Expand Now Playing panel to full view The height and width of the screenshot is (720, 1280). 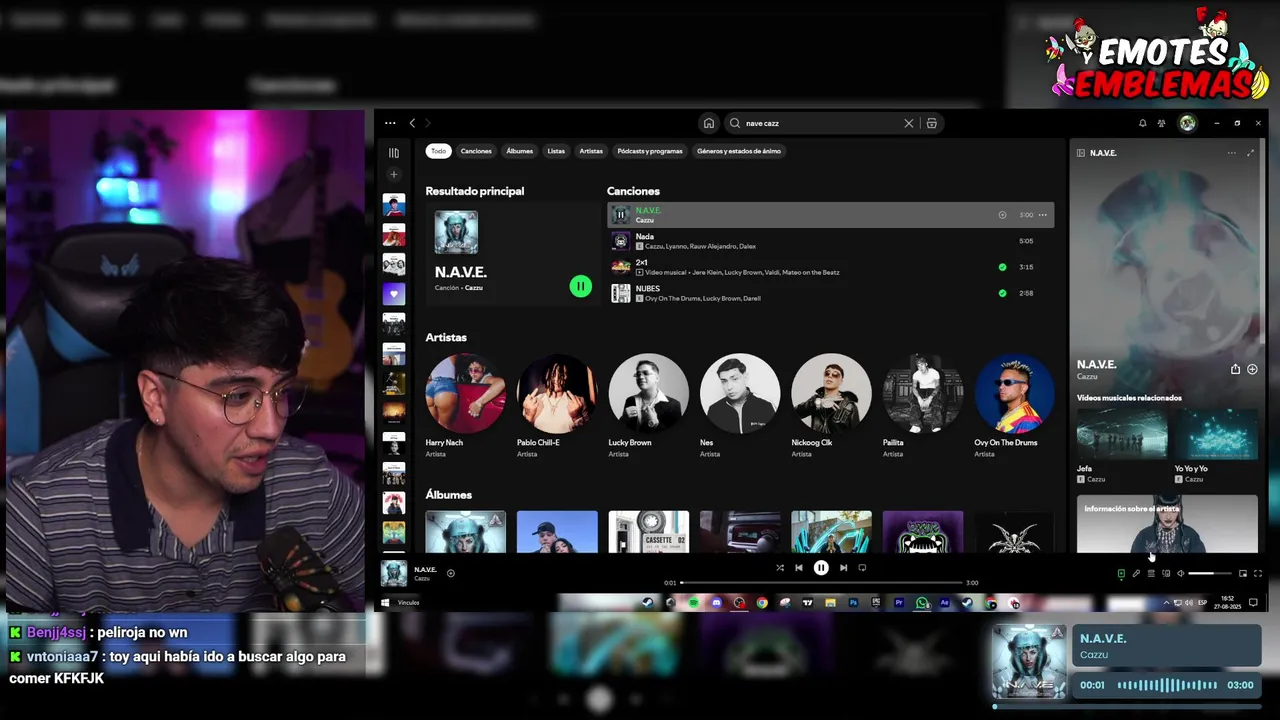[1250, 153]
